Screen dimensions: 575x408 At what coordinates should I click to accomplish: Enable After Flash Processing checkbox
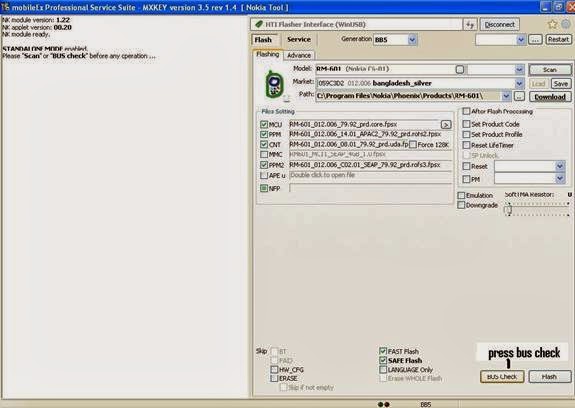click(x=466, y=111)
